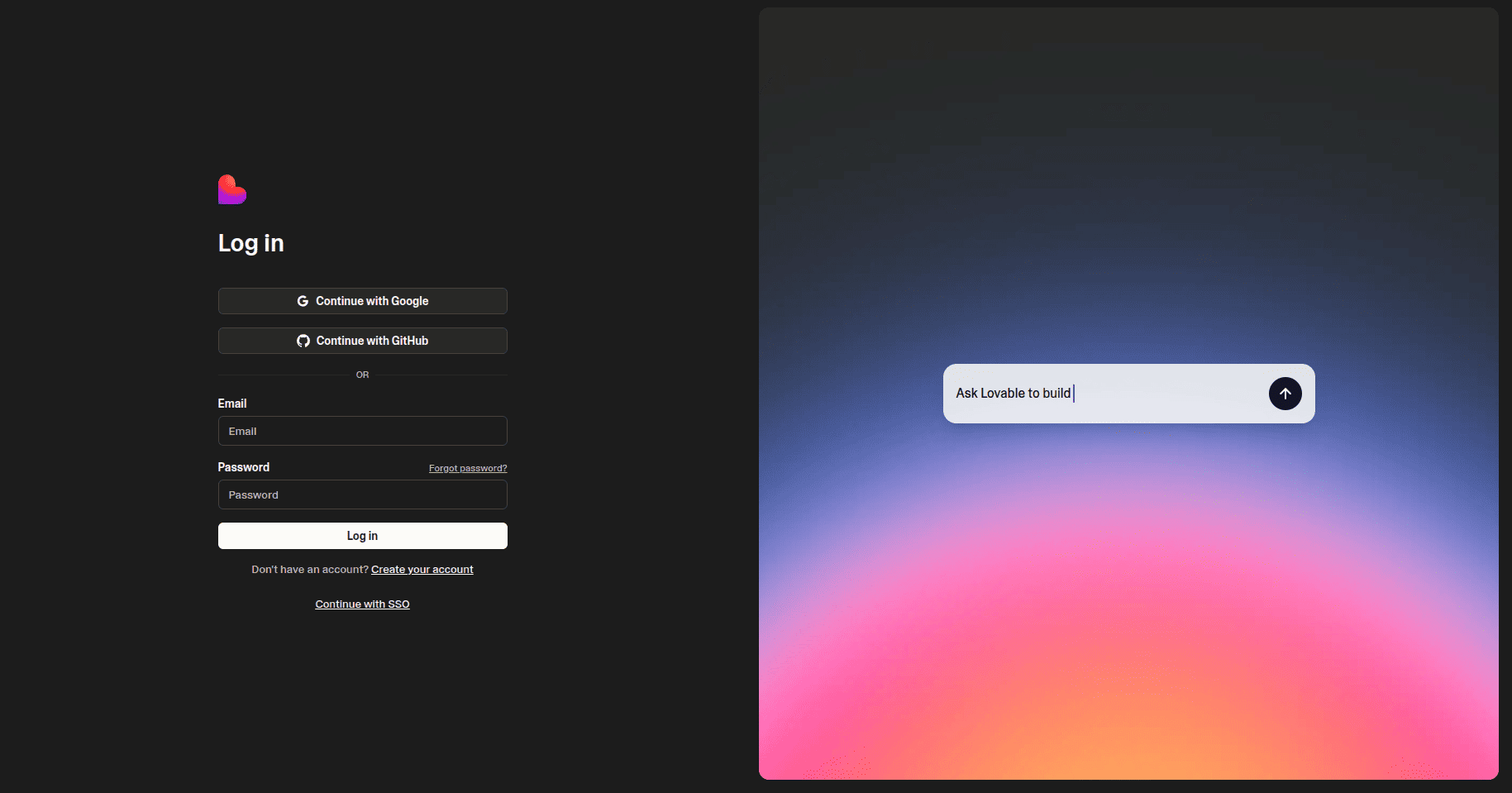The height and width of the screenshot is (793, 1512).
Task: Open the Forgot password link
Action: [468, 468]
